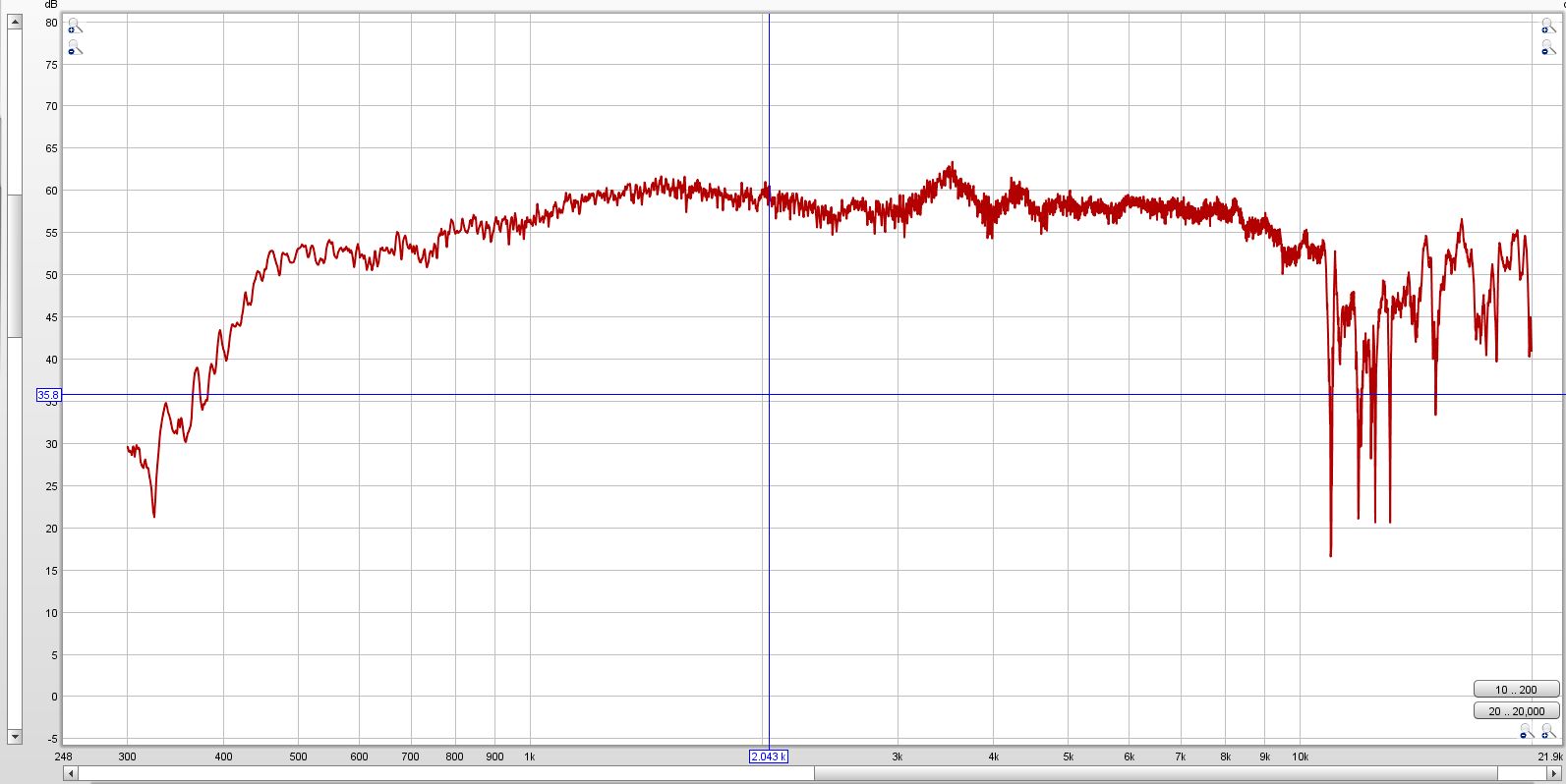
Task: Click top-right magnifier plus zoom icon
Action: coord(1548,26)
